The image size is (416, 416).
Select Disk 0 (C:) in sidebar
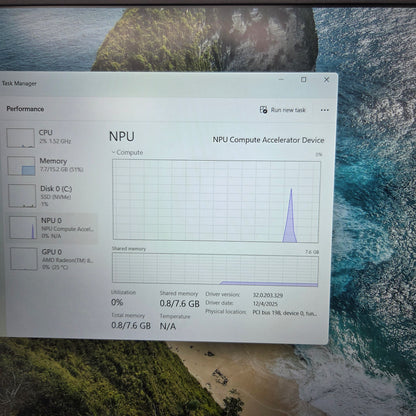tap(51, 196)
